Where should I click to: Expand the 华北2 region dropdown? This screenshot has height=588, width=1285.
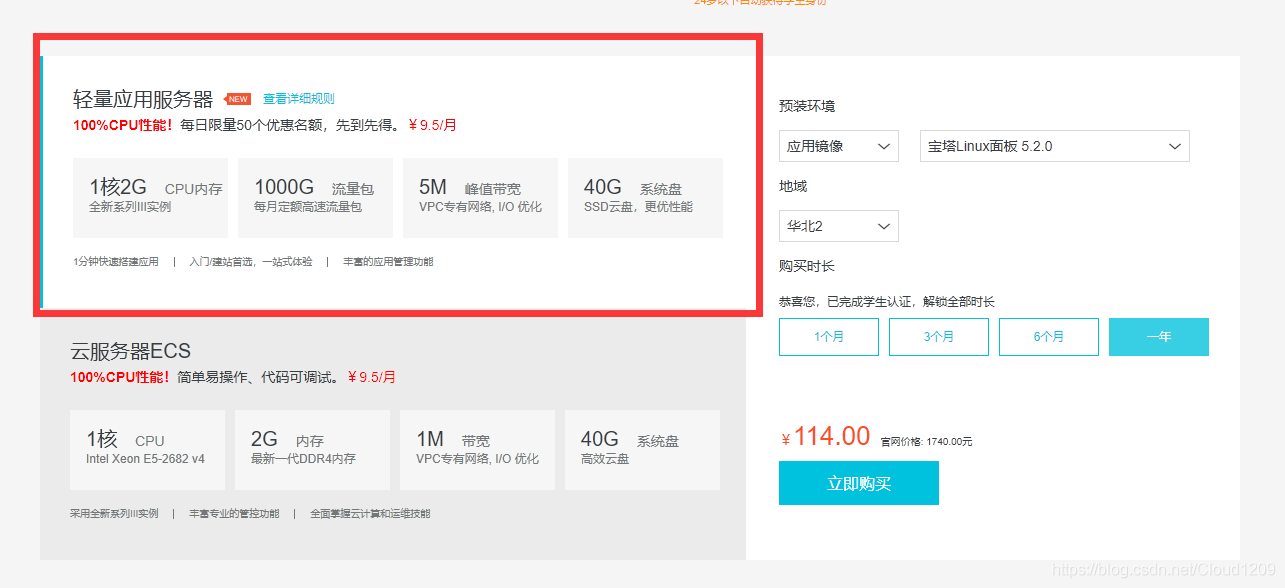(x=839, y=226)
